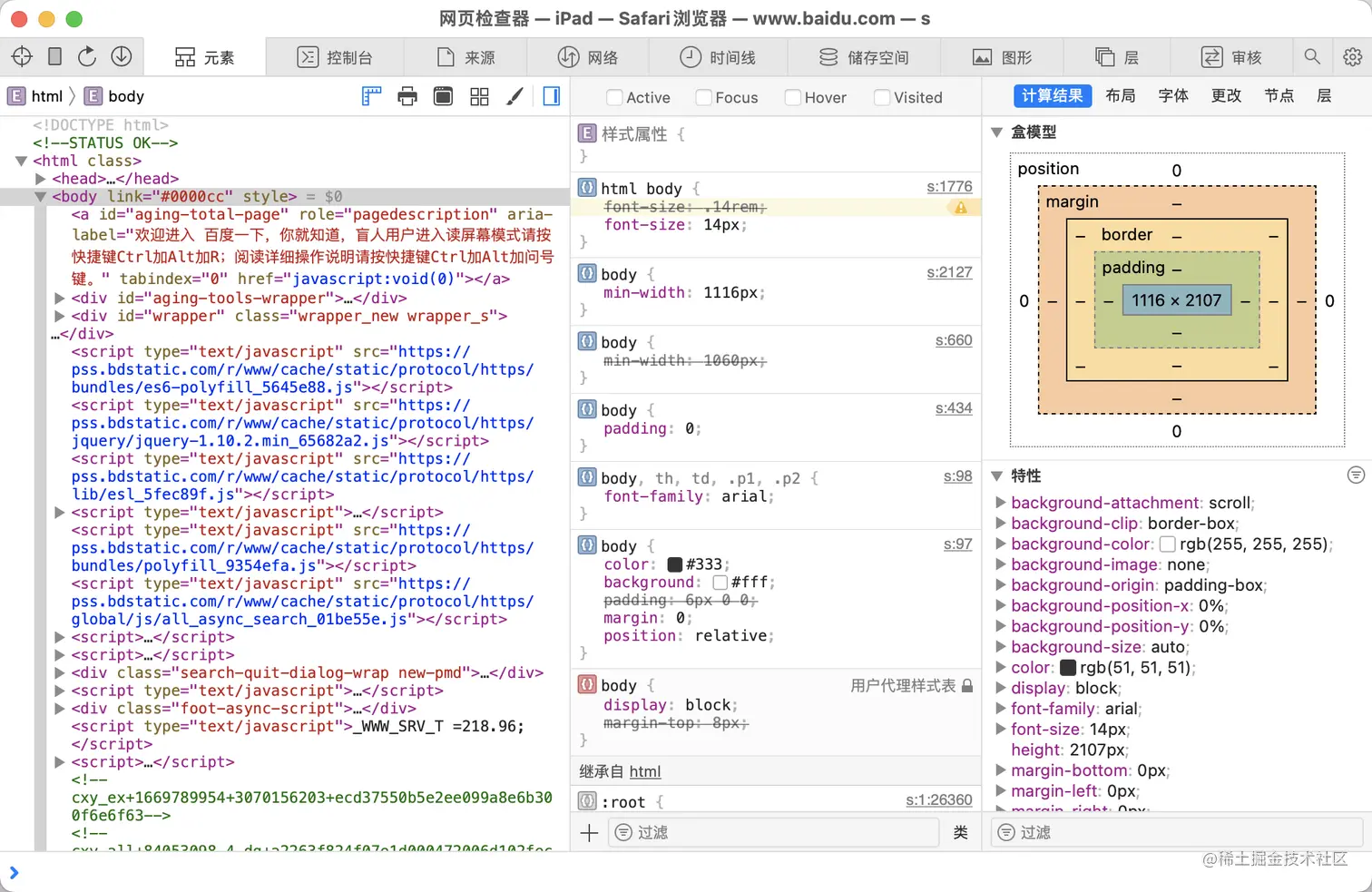Screen dimensions: 1372x892
Task: Open the 网络 tab
Action: tap(588, 57)
